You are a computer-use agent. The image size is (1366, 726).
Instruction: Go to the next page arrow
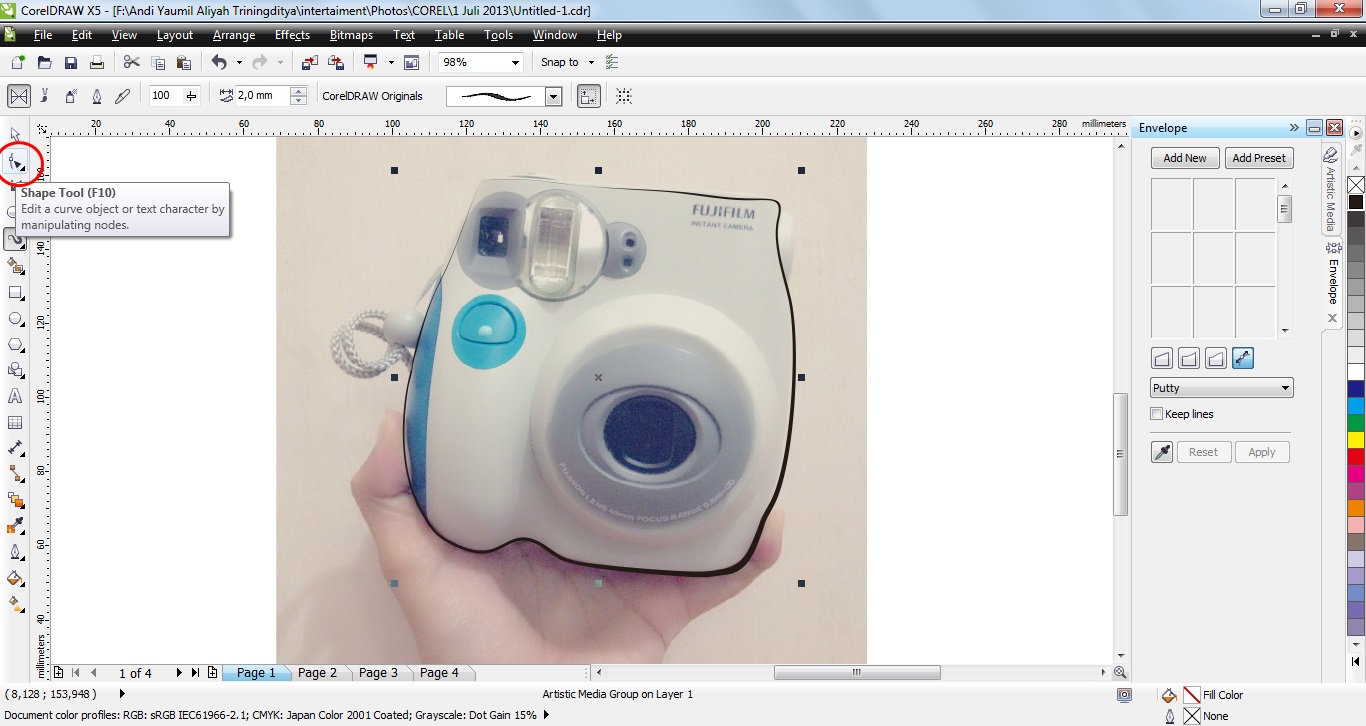click(179, 673)
